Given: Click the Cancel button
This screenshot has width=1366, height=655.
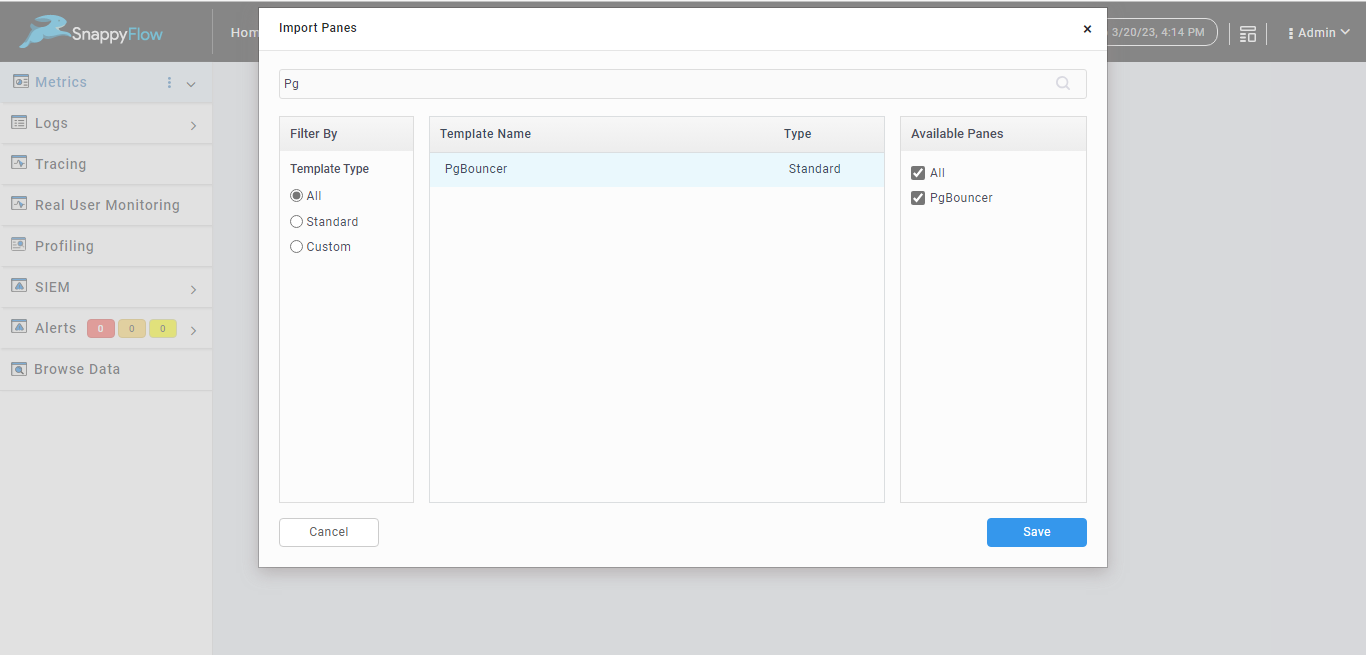Looking at the screenshot, I should (329, 532).
